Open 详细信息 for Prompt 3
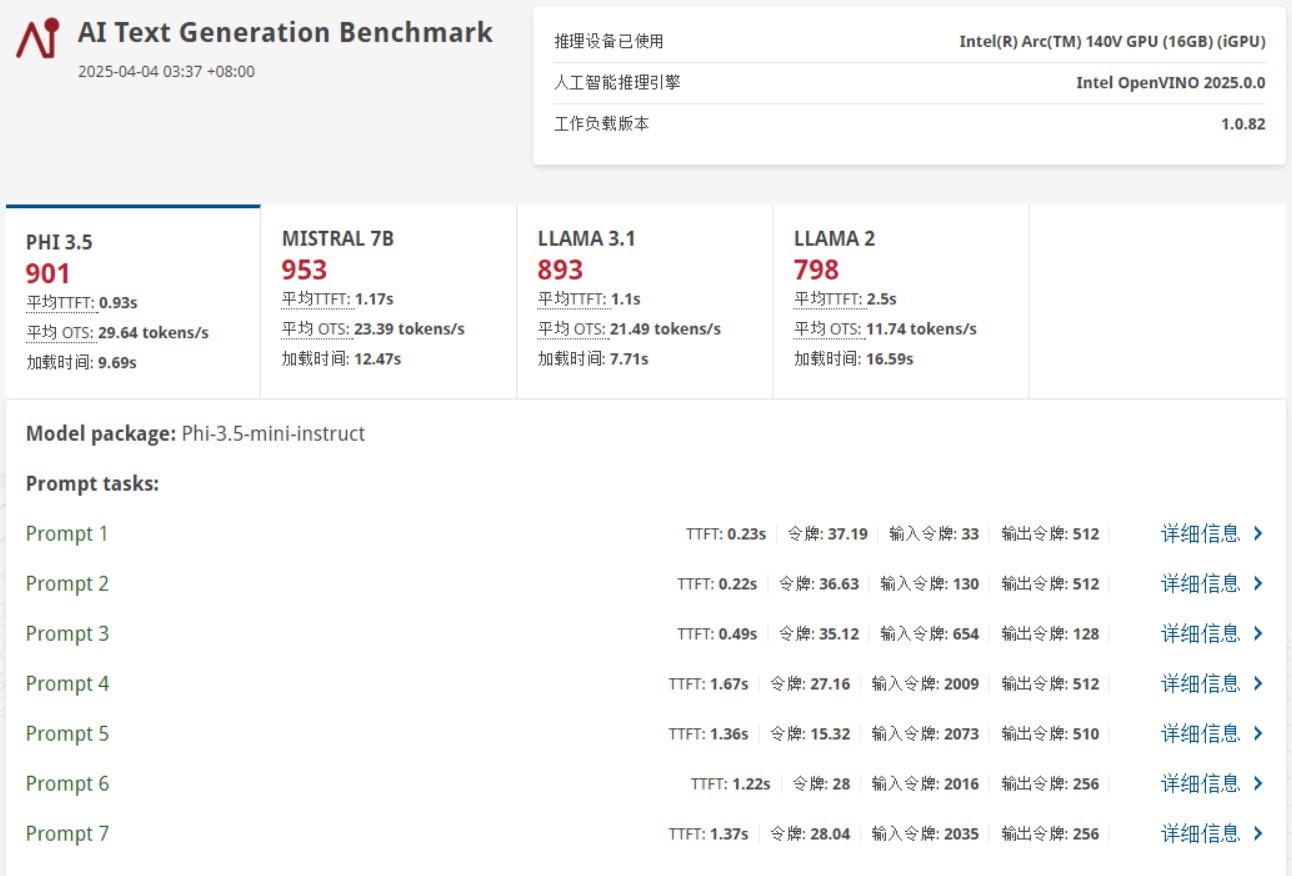 pyautogui.click(x=1200, y=634)
